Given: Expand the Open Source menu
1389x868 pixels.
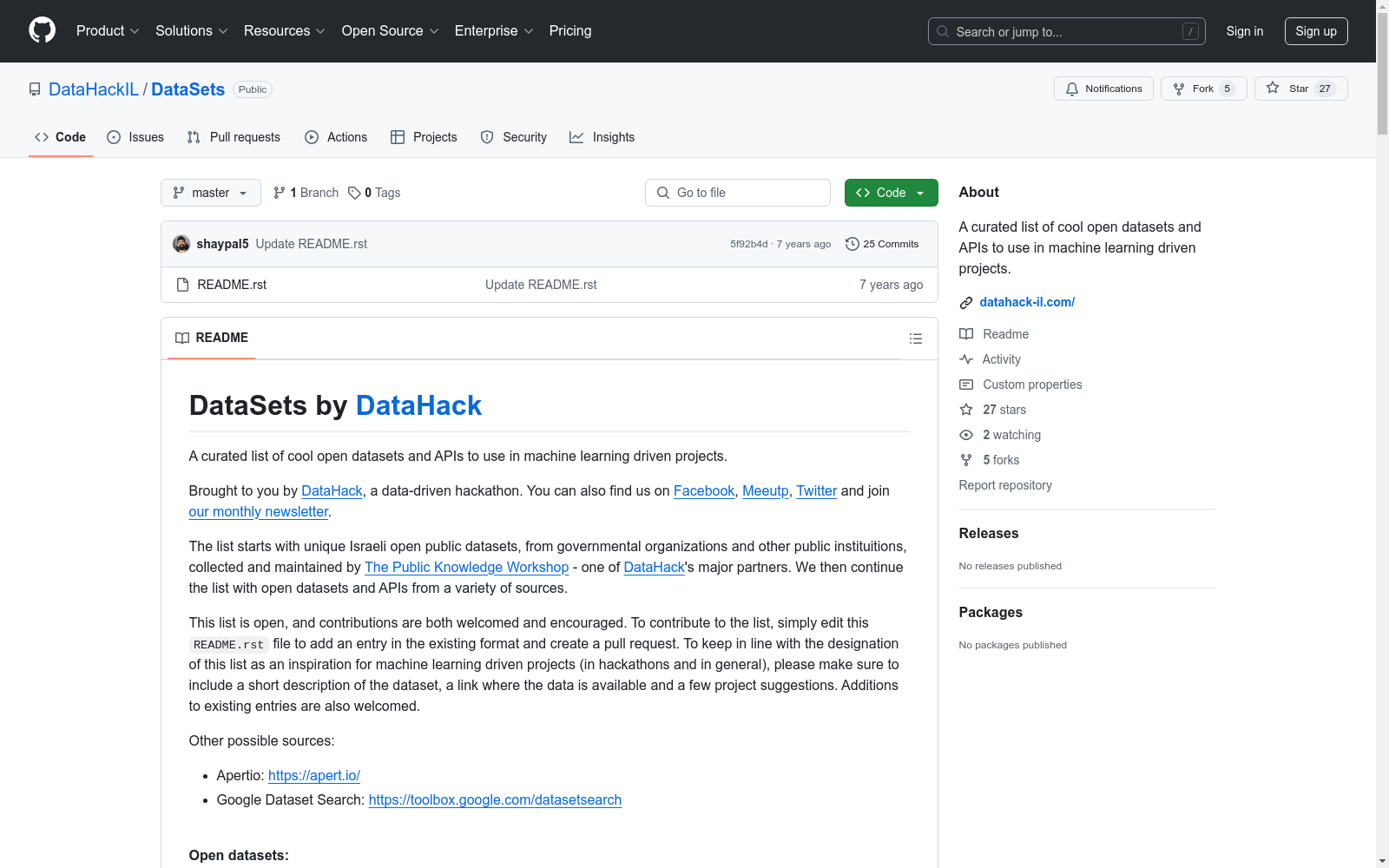Looking at the screenshot, I should 391,31.
